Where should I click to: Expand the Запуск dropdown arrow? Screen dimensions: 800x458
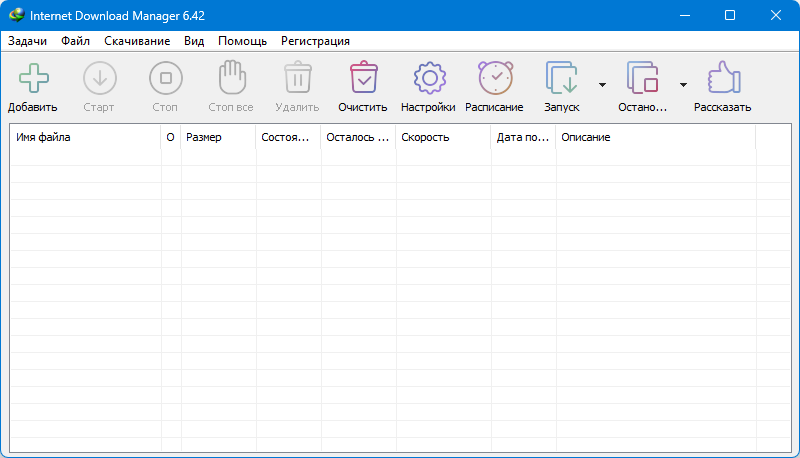(x=603, y=85)
